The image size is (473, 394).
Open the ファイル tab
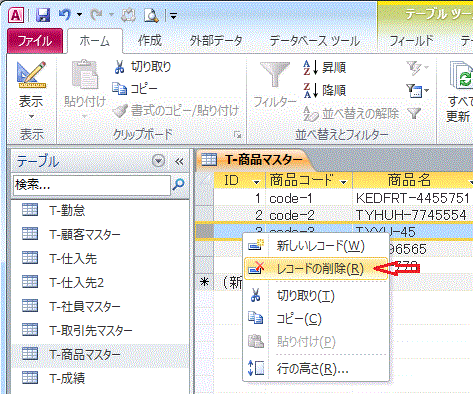[x=35, y=41]
